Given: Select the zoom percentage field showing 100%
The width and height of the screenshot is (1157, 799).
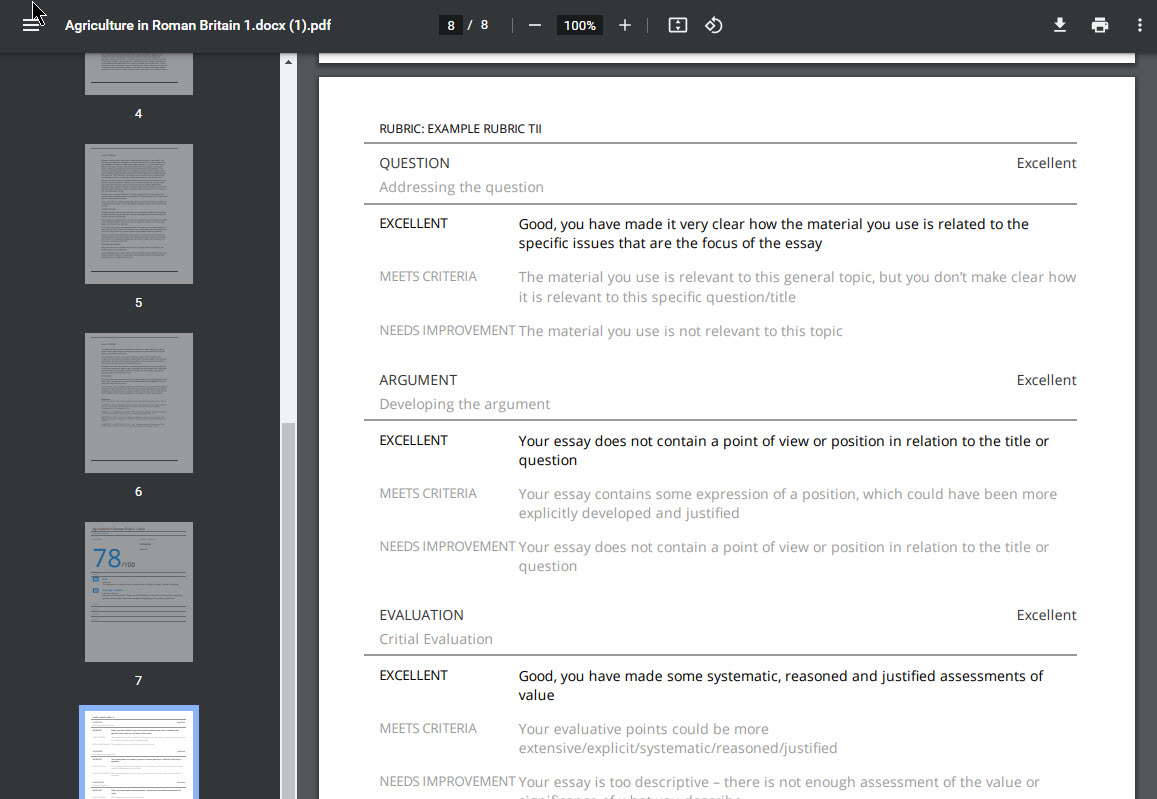Looking at the screenshot, I should pyautogui.click(x=579, y=25).
